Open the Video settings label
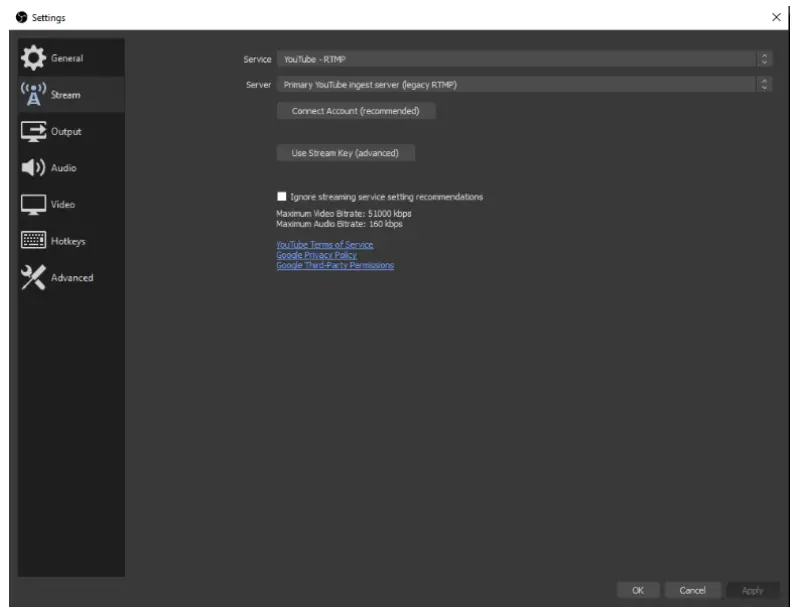Image resolution: width=796 pixels, height=614 pixels. pyautogui.click(x=63, y=205)
